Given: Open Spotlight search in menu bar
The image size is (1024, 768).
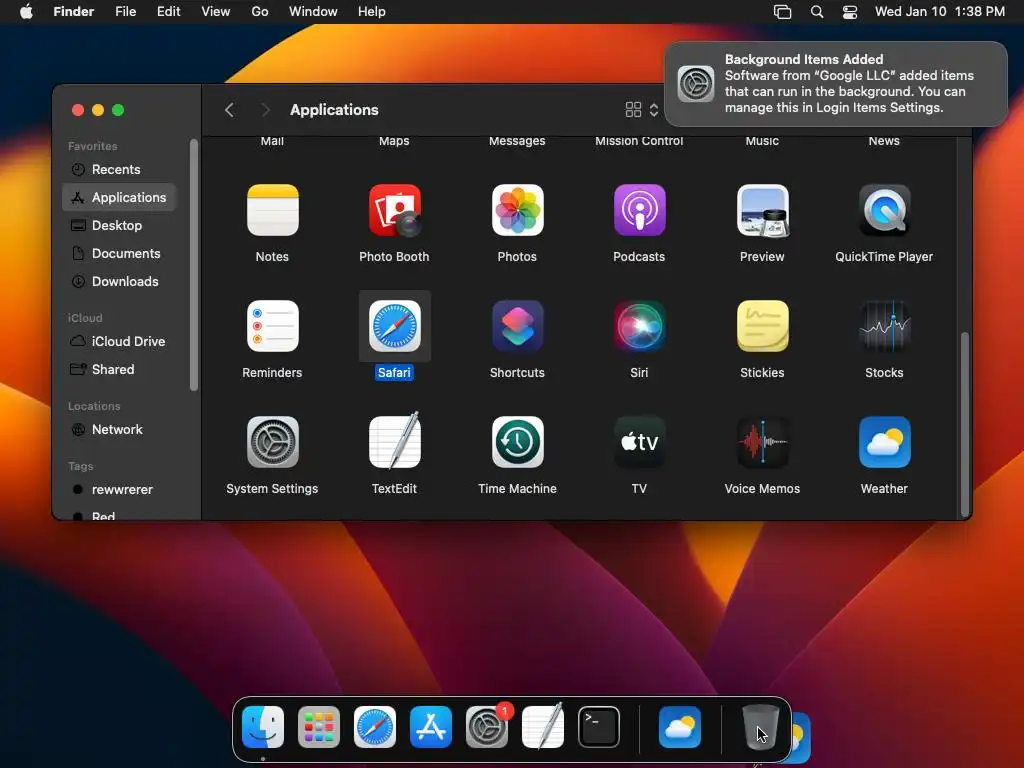Looking at the screenshot, I should point(817,12).
